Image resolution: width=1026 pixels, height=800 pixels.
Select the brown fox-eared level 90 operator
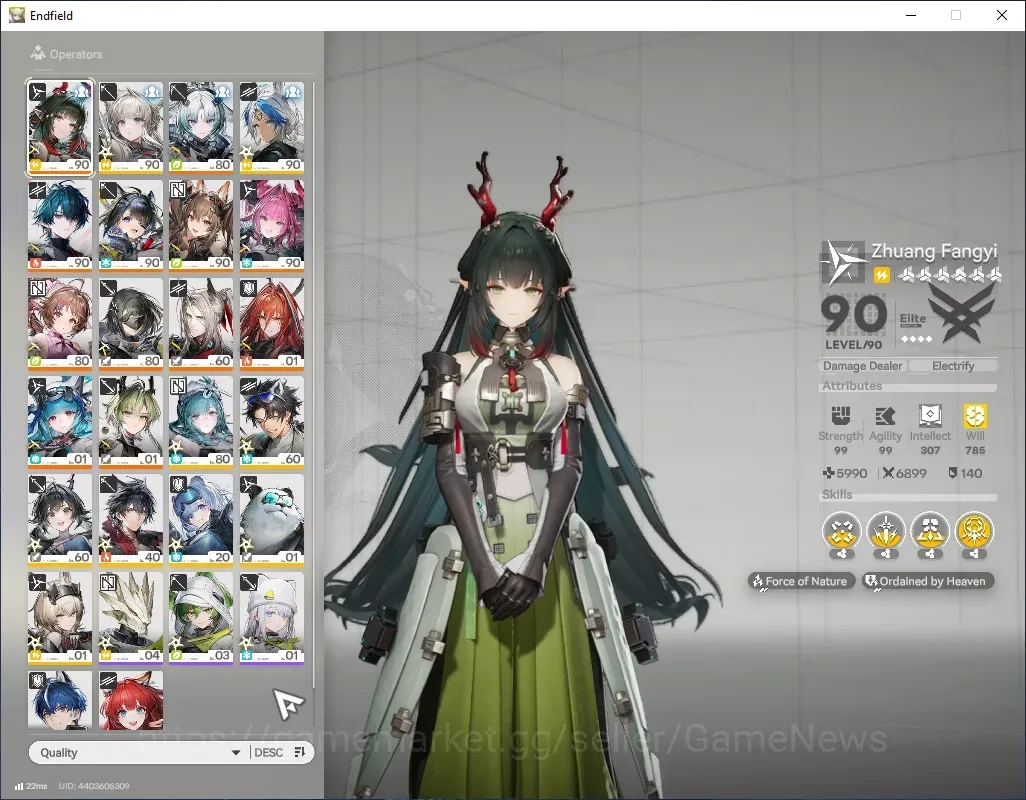(201, 226)
